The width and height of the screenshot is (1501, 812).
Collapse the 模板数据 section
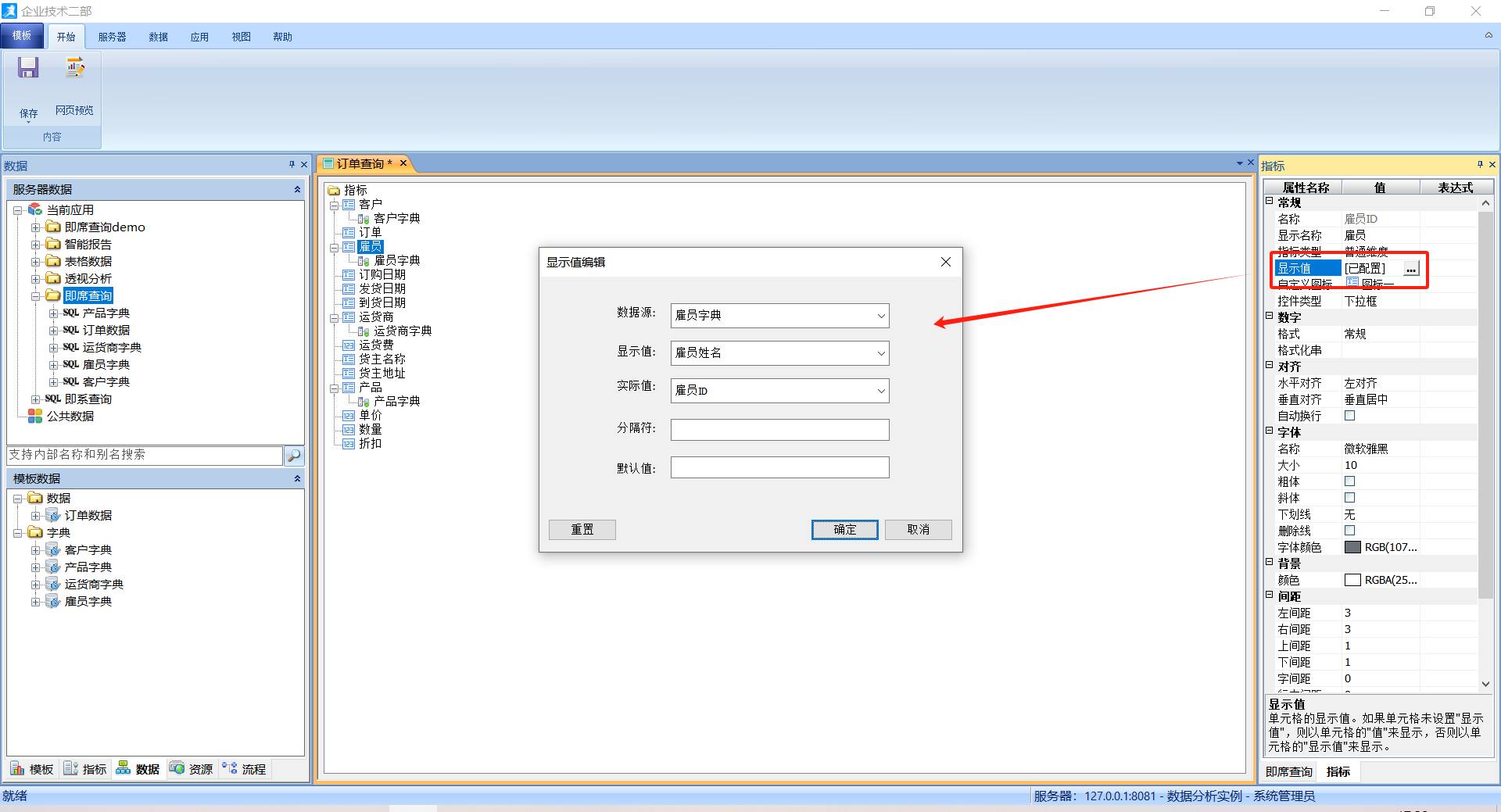coord(297,479)
